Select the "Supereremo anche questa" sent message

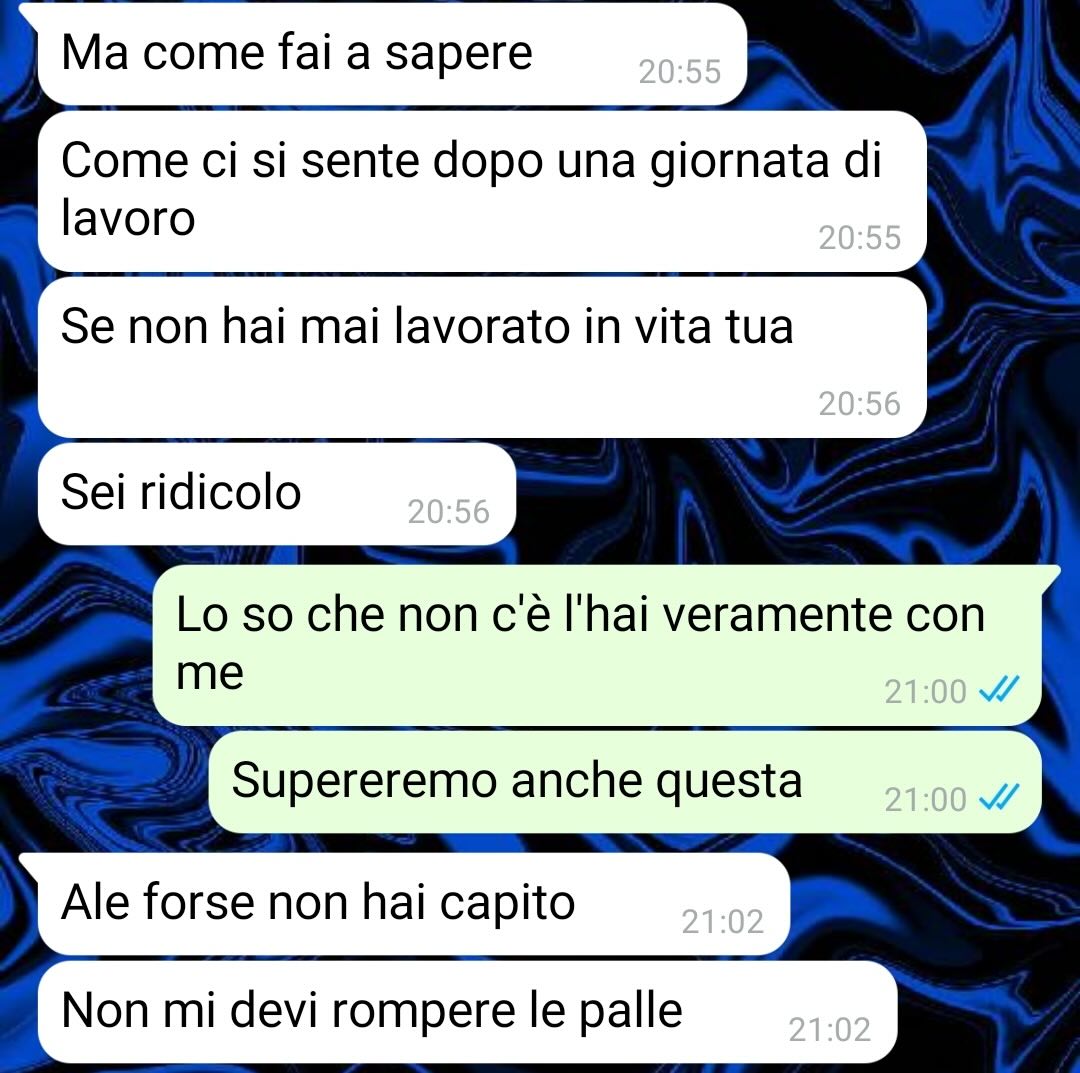pos(625,782)
